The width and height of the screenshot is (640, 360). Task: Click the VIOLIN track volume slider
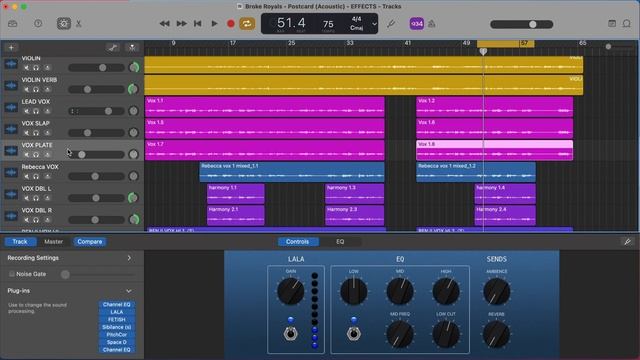[x=96, y=68]
